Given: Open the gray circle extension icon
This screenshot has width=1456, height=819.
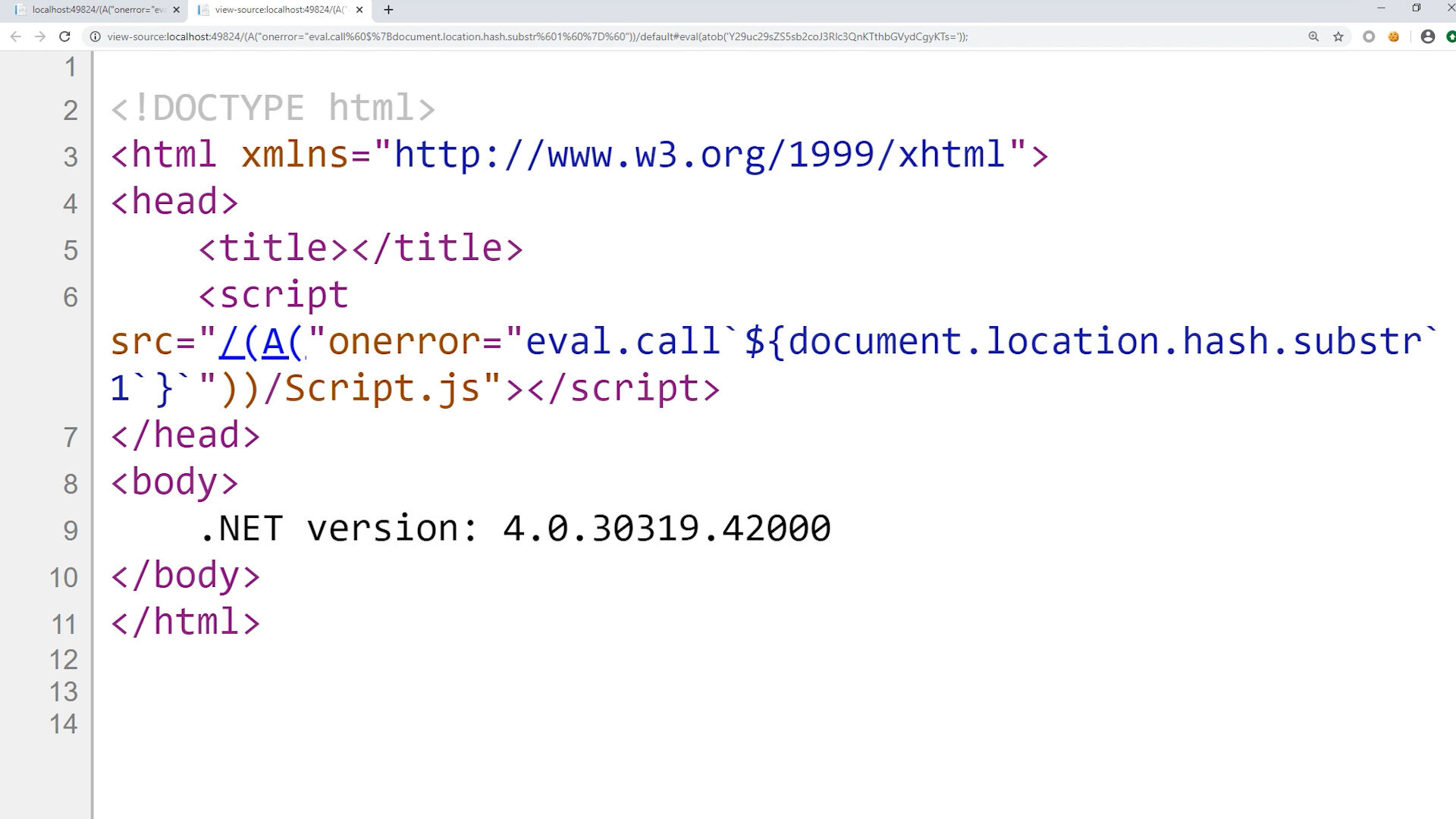Looking at the screenshot, I should 1369,36.
